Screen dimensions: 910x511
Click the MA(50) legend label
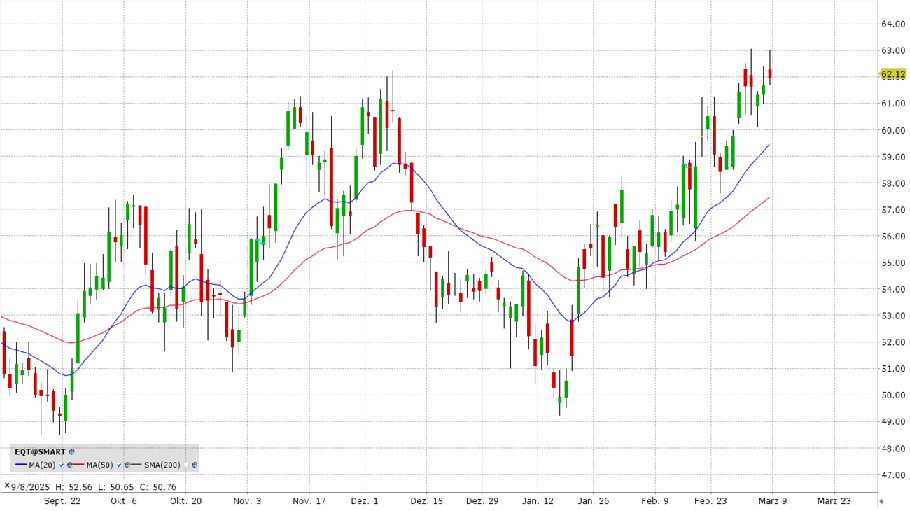[100, 465]
